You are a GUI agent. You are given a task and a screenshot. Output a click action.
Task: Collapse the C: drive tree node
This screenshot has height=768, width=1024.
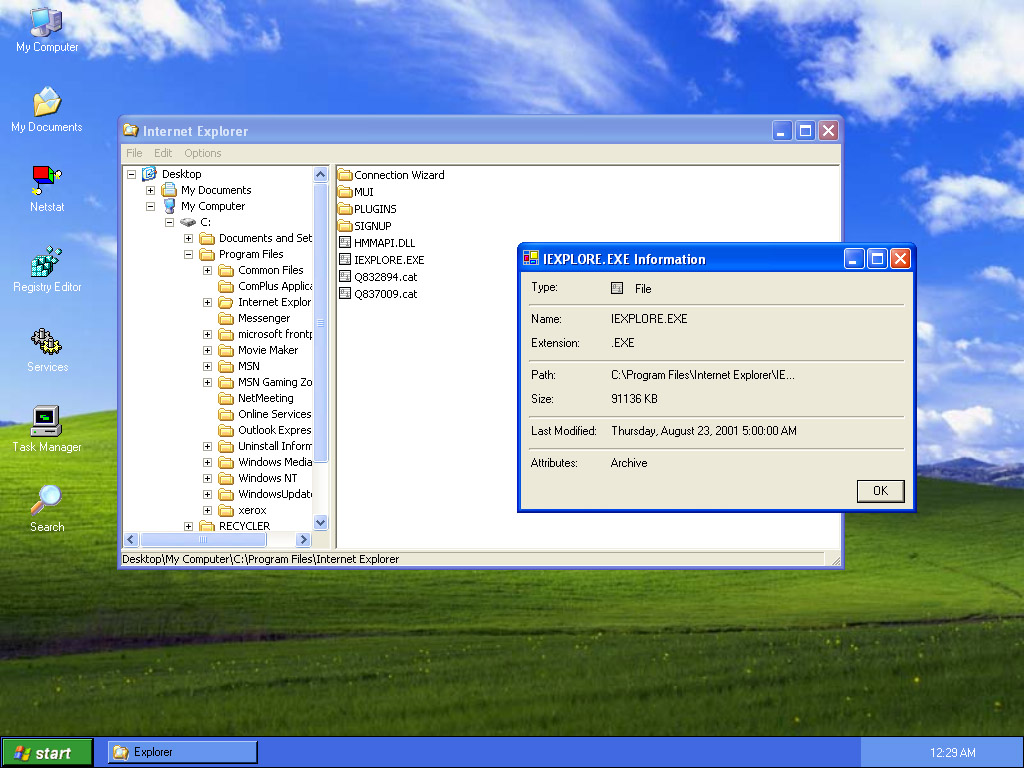pyautogui.click(x=169, y=223)
